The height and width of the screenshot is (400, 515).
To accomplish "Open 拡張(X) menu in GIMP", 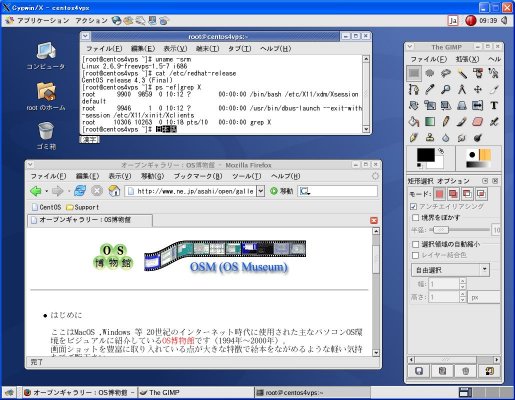I will [467, 59].
